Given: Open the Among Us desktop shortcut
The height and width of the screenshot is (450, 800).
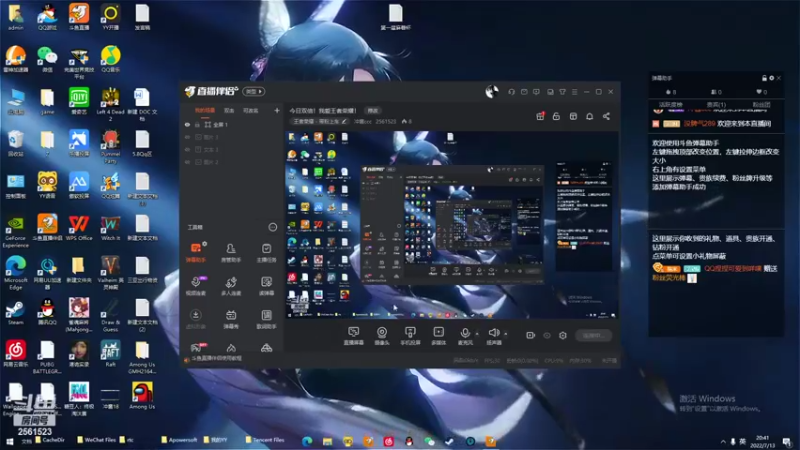Looking at the screenshot, I should click(142, 396).
